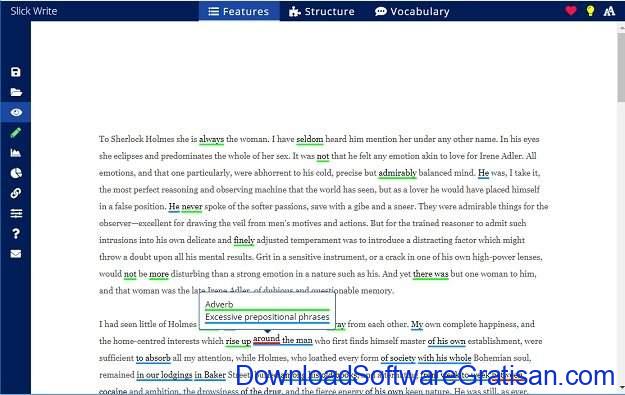Viewport: 625px width, 395px height.
Task: Click the question mark help icon
Action: [16, 234]
